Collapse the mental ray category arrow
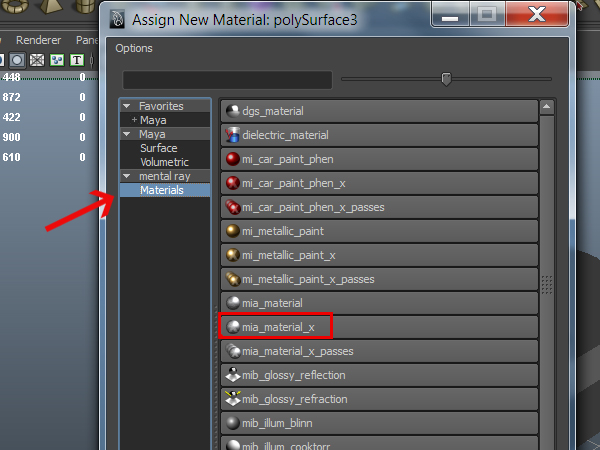The width and height of the screenshot is (600, 450). tap(127, 176)
